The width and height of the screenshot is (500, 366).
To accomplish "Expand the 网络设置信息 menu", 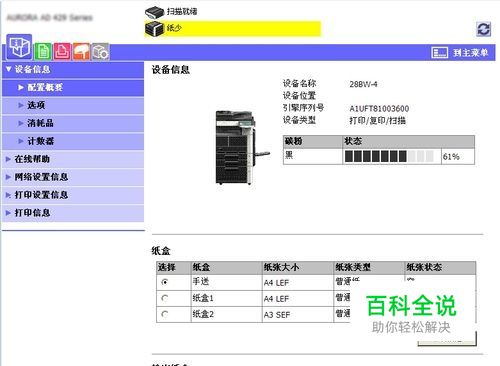I will click(x=73, y=177).
